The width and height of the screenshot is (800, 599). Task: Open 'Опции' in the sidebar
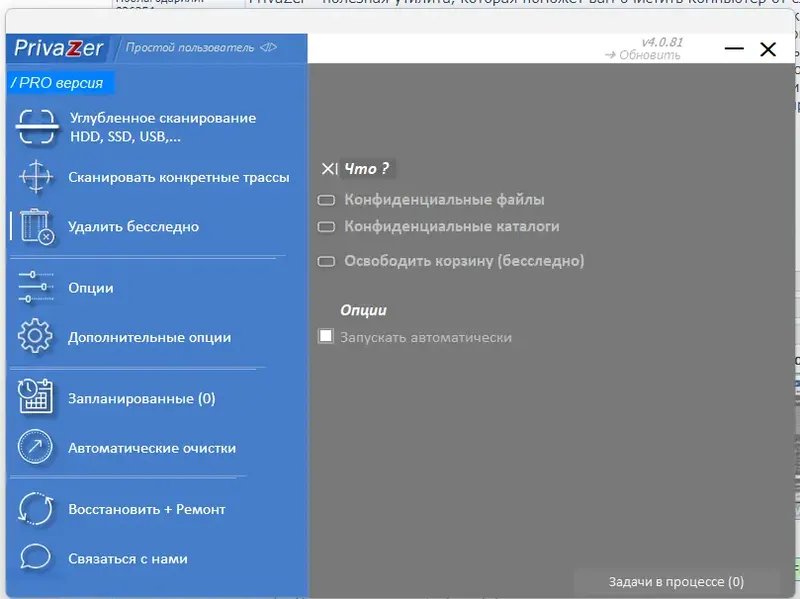coord(91,288)
